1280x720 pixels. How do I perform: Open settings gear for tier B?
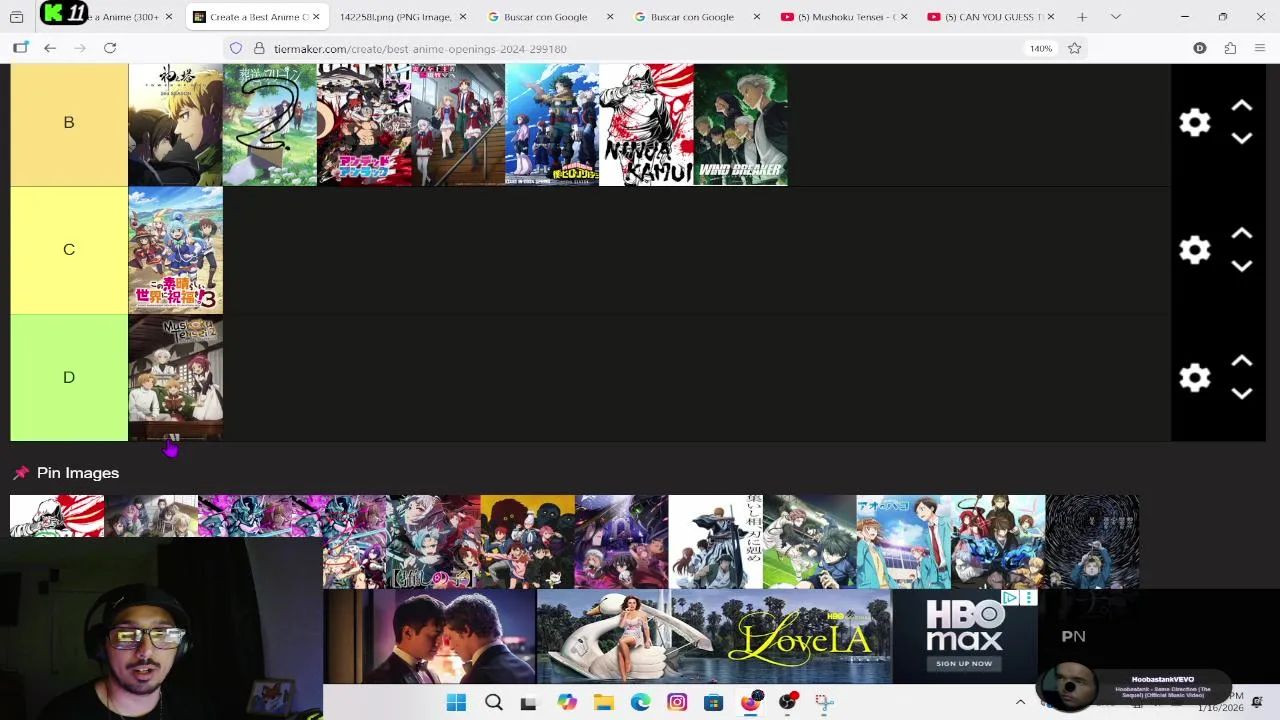click(x=1194, y=122)
